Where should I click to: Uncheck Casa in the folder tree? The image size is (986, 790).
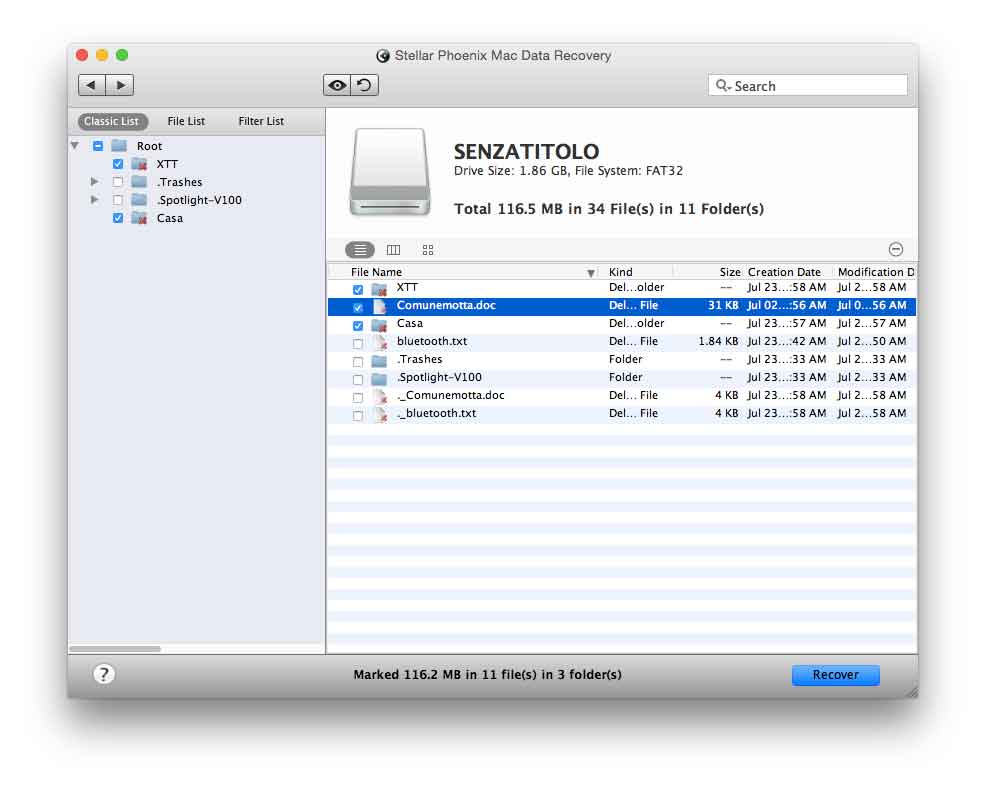(x=118, y=218)
